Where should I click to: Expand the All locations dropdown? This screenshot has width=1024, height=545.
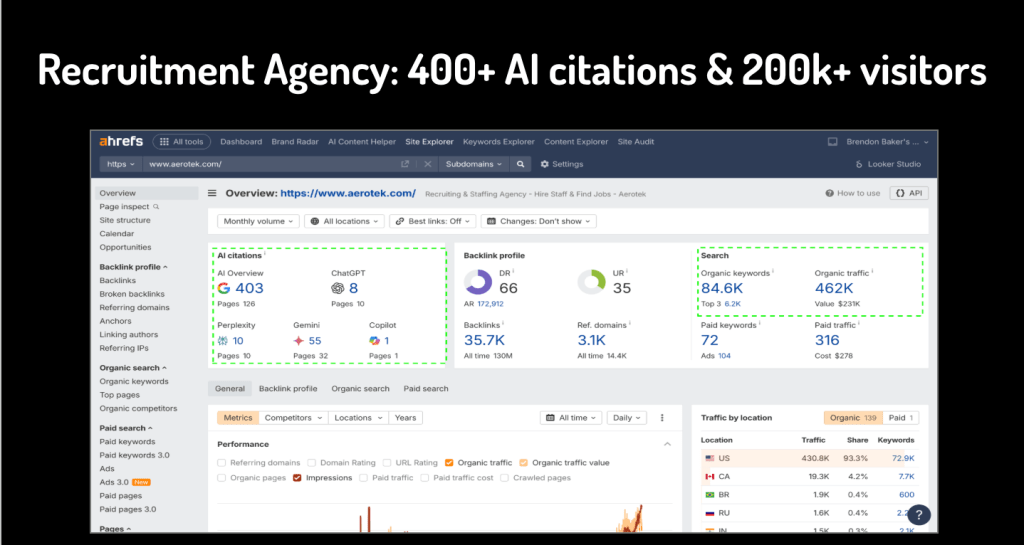click(x=344, y=221)
